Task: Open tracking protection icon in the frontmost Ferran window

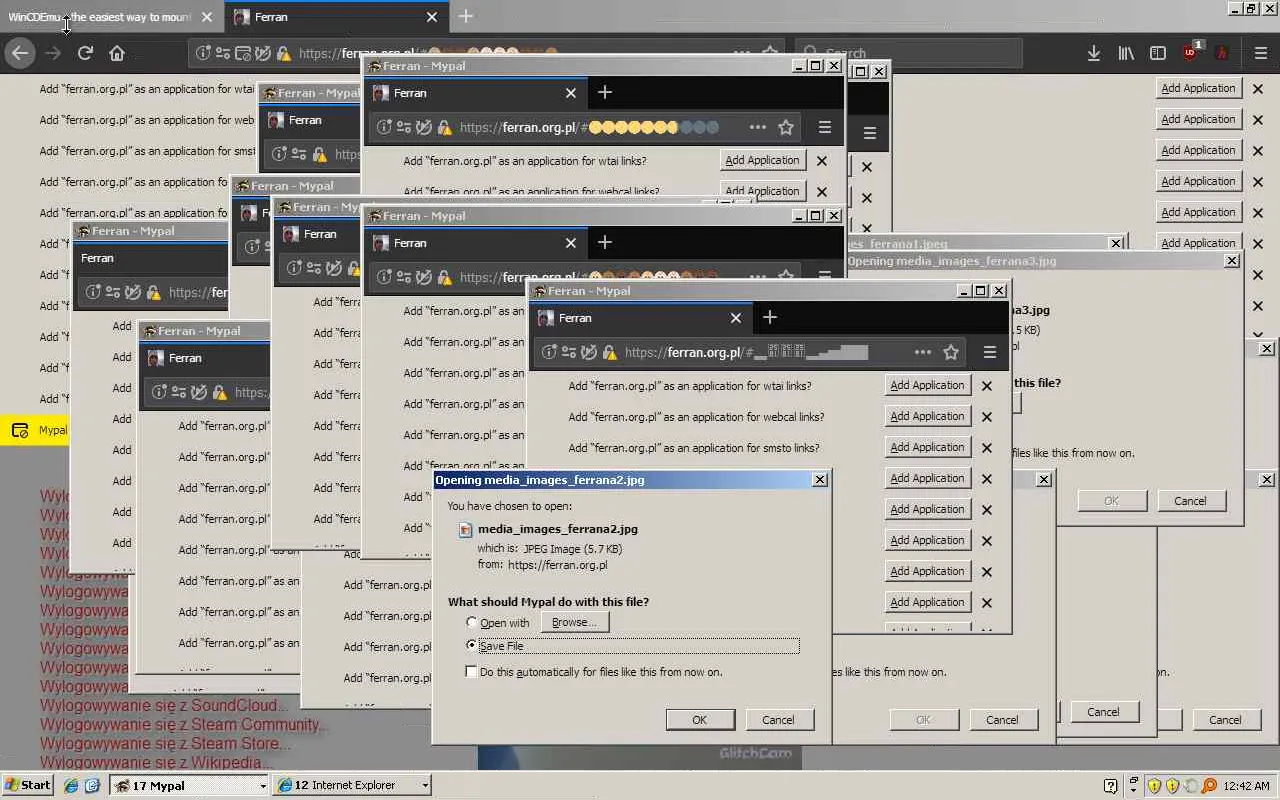Action: tap(589, 352)
